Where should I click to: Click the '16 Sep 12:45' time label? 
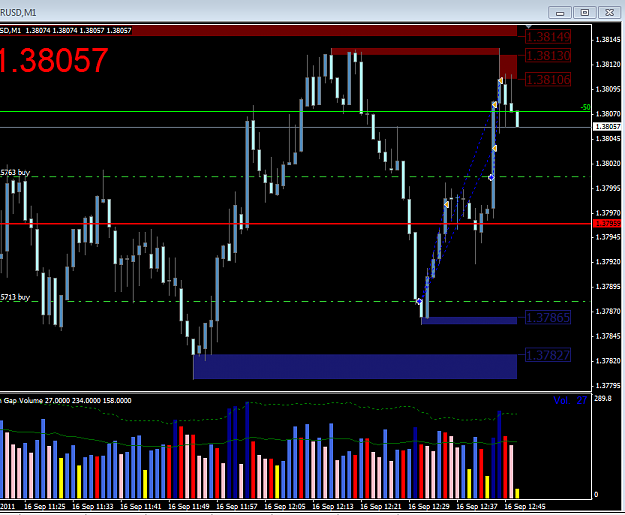pyautogui.click(x=525, y=506)
